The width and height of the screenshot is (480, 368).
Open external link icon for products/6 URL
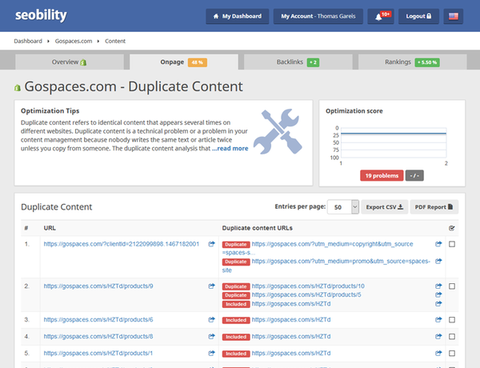click(x=211, y=320)
